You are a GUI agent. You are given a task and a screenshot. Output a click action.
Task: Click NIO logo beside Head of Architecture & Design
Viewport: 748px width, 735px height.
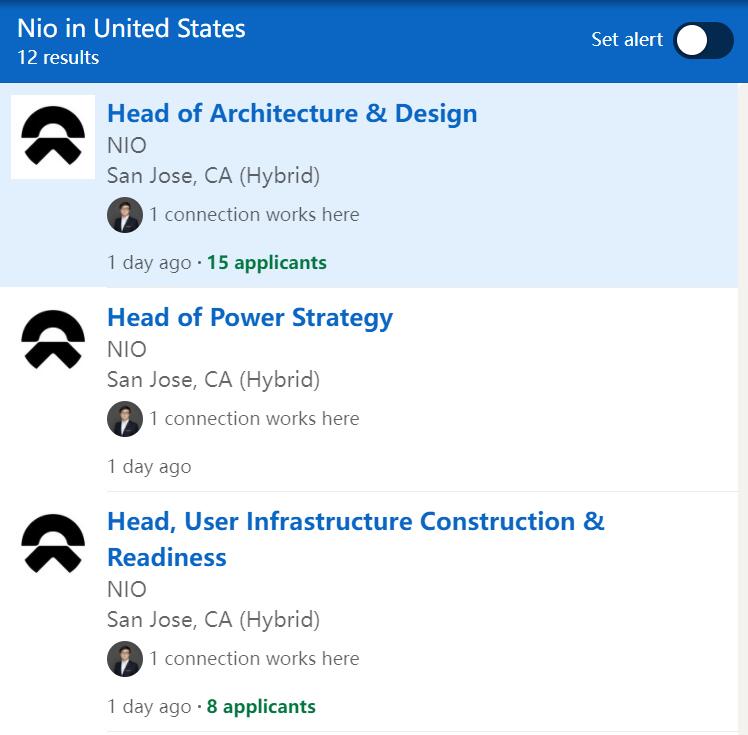[x=53, y=137]
